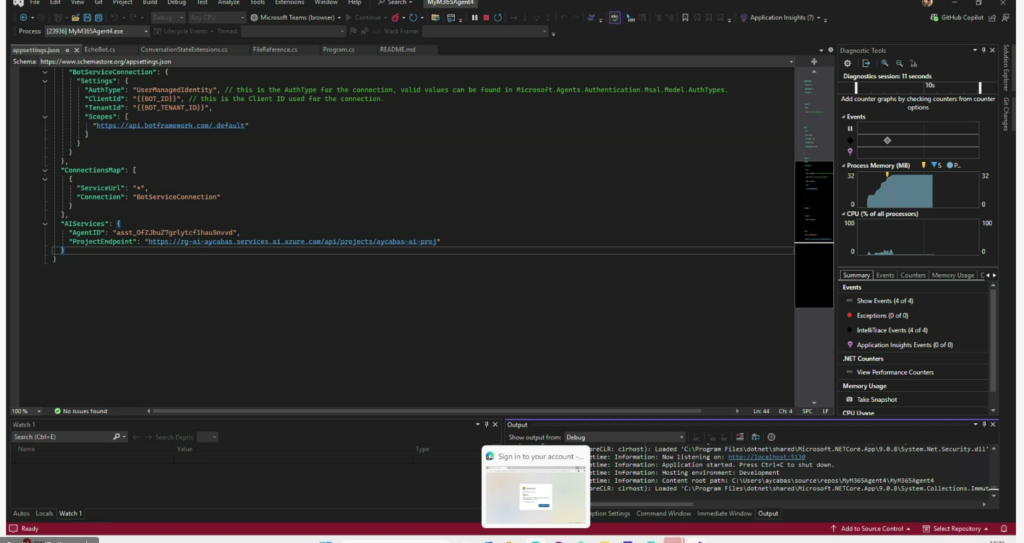Click View Performance Counters link
This screenshot has width=1024, height=543.
(895, 372)
